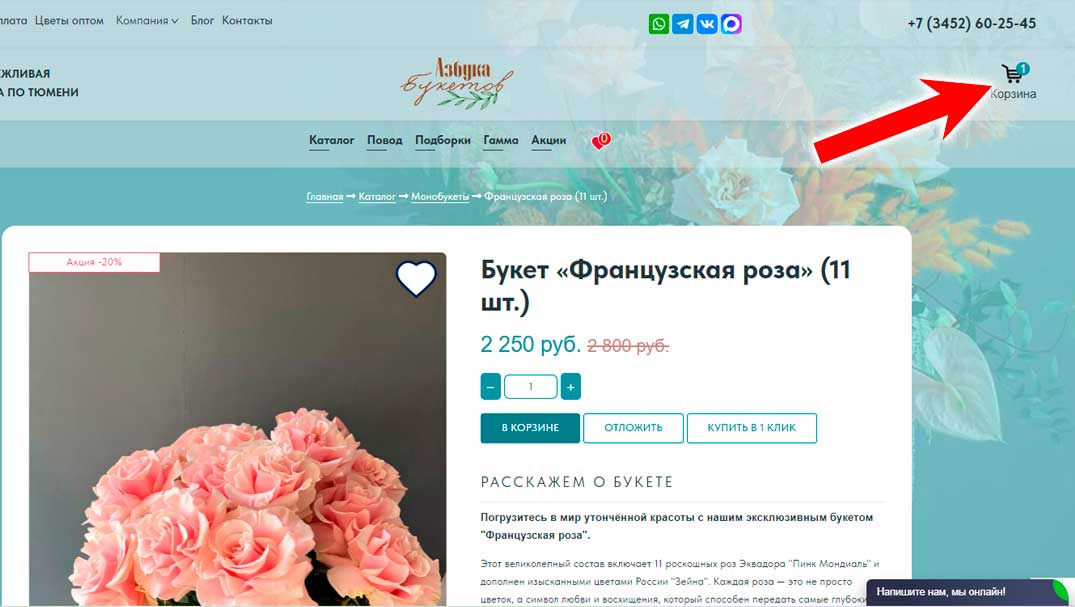Click the Отложить button
The height and width of the screenshot is (607, 1075).
(633, 428)
